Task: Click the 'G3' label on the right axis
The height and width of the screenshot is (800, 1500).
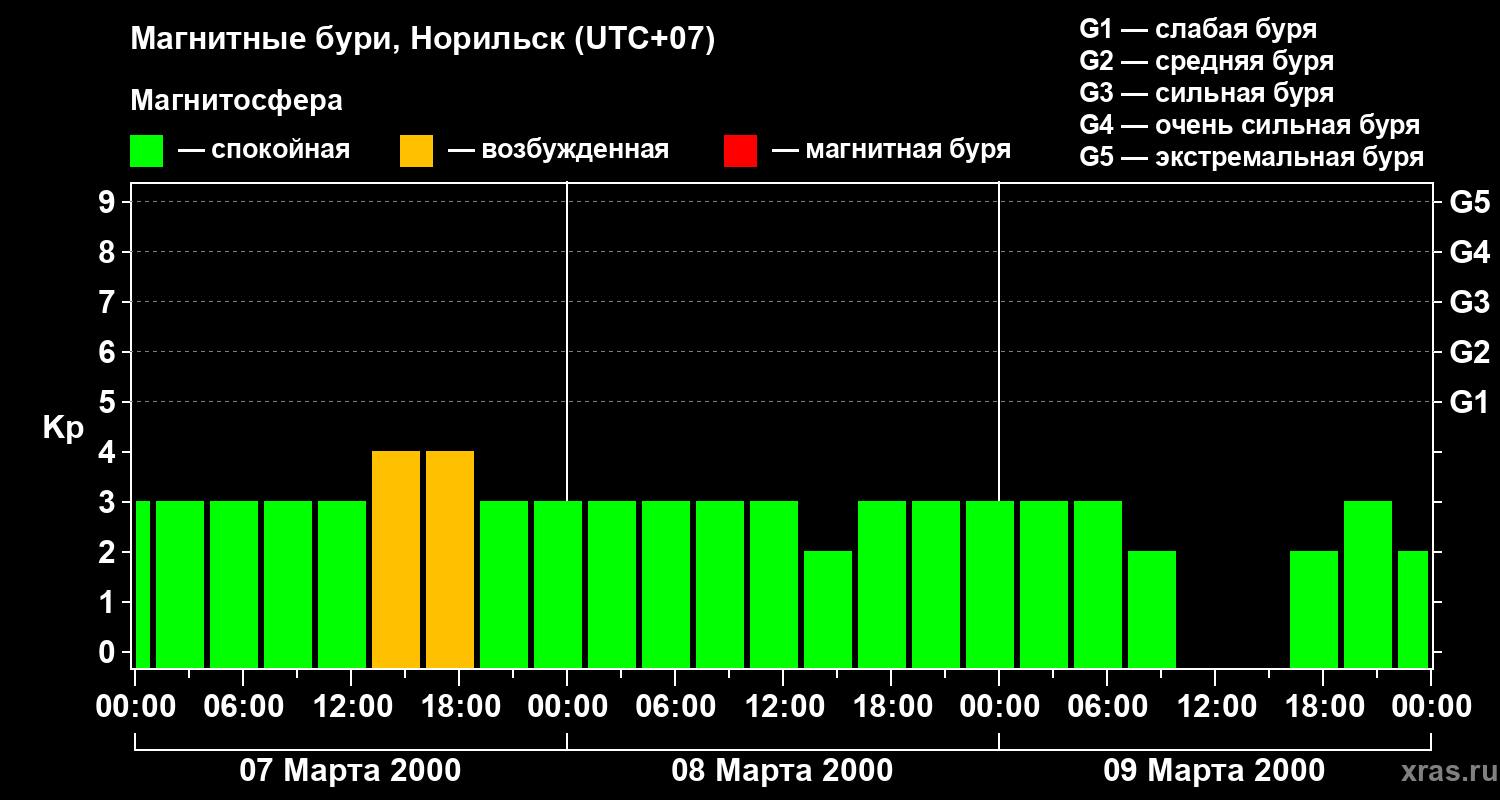Action: tap(1470, 302)
